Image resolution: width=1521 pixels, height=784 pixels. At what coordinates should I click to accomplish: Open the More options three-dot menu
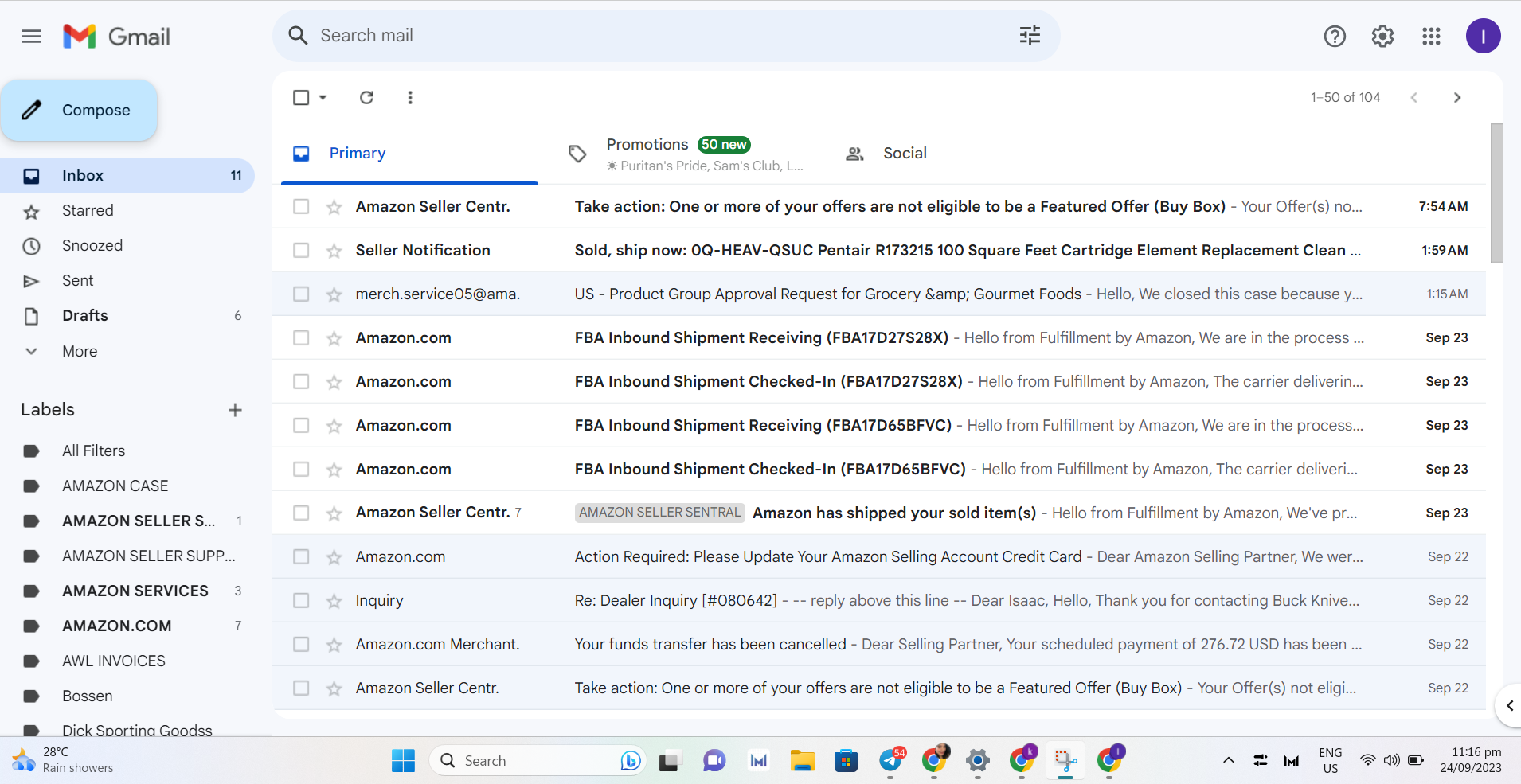point(410,97)
